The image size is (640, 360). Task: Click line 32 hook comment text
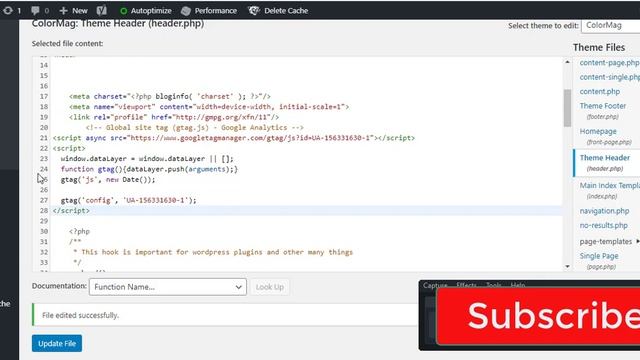point(213,252)
